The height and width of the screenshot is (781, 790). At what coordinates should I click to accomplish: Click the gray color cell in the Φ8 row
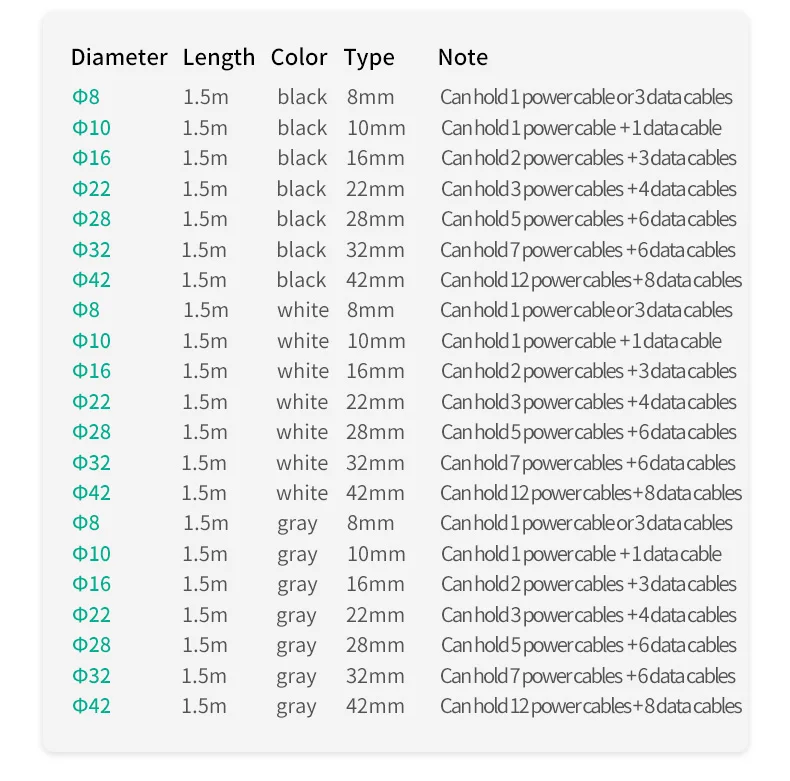(297, 524)
